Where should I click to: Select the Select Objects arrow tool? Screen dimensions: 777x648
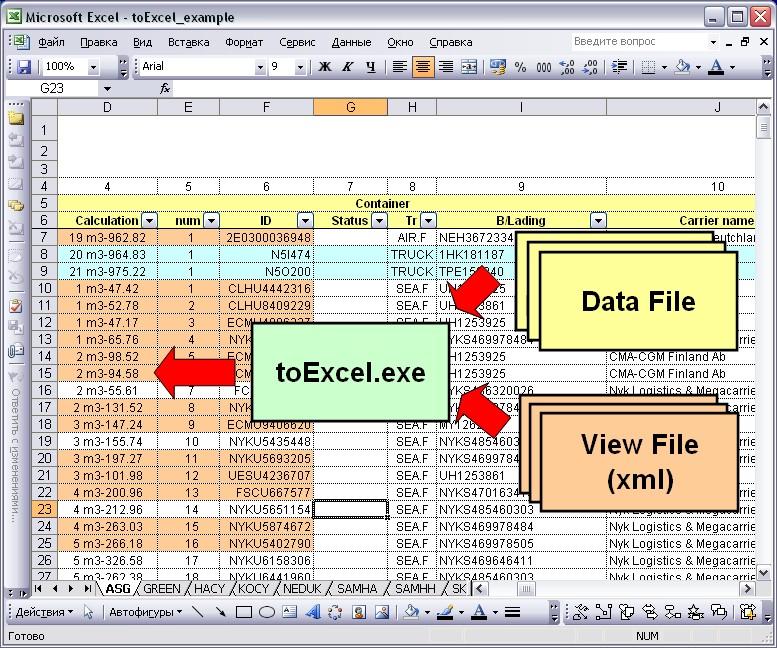(88, 612)
